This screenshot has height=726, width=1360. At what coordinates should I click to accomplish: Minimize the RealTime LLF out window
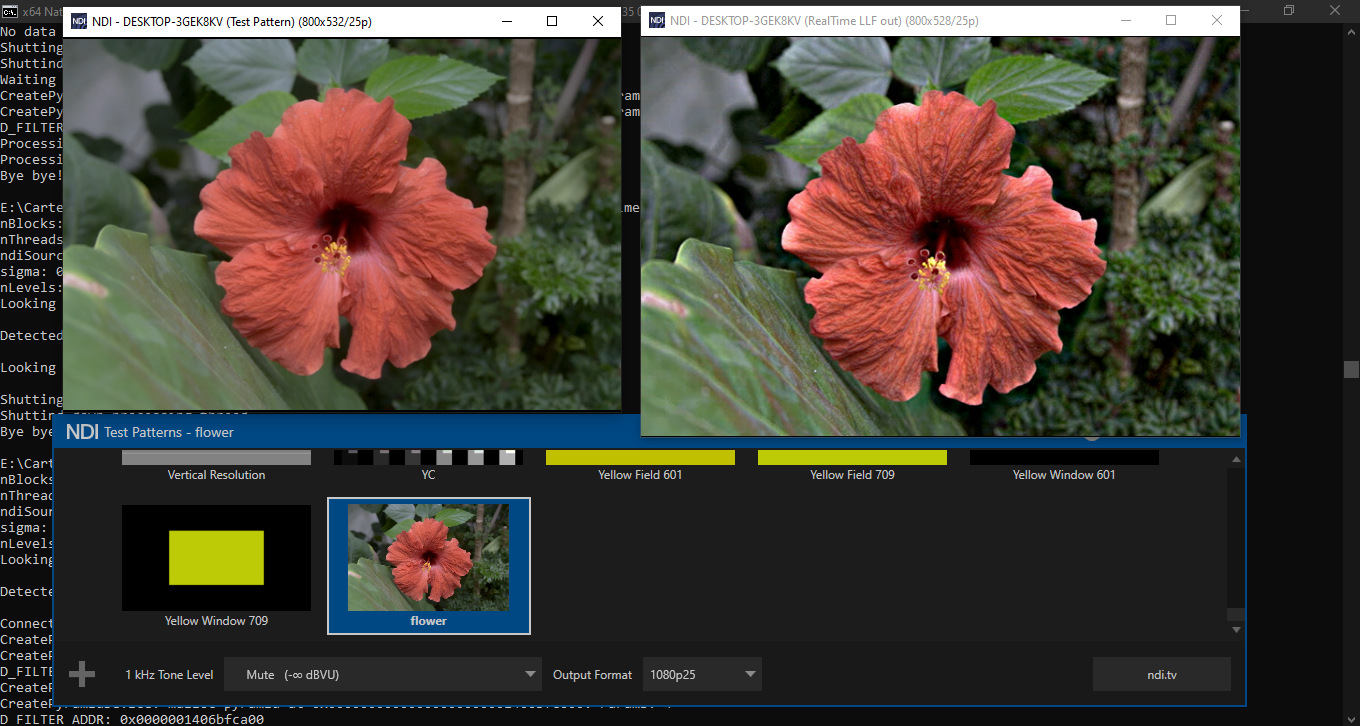pos(1125,20)
